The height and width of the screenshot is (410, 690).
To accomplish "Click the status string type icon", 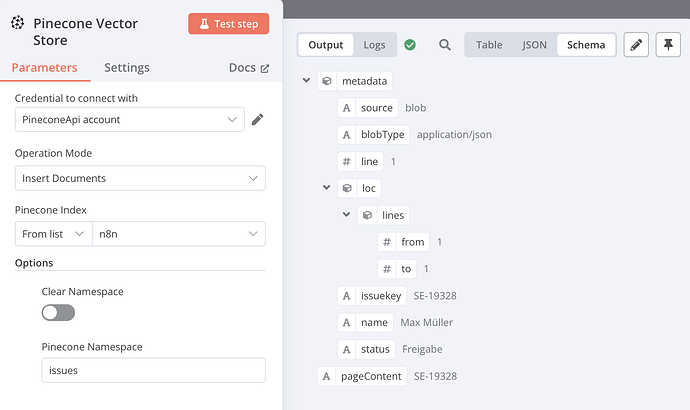I will pos(347,349).
